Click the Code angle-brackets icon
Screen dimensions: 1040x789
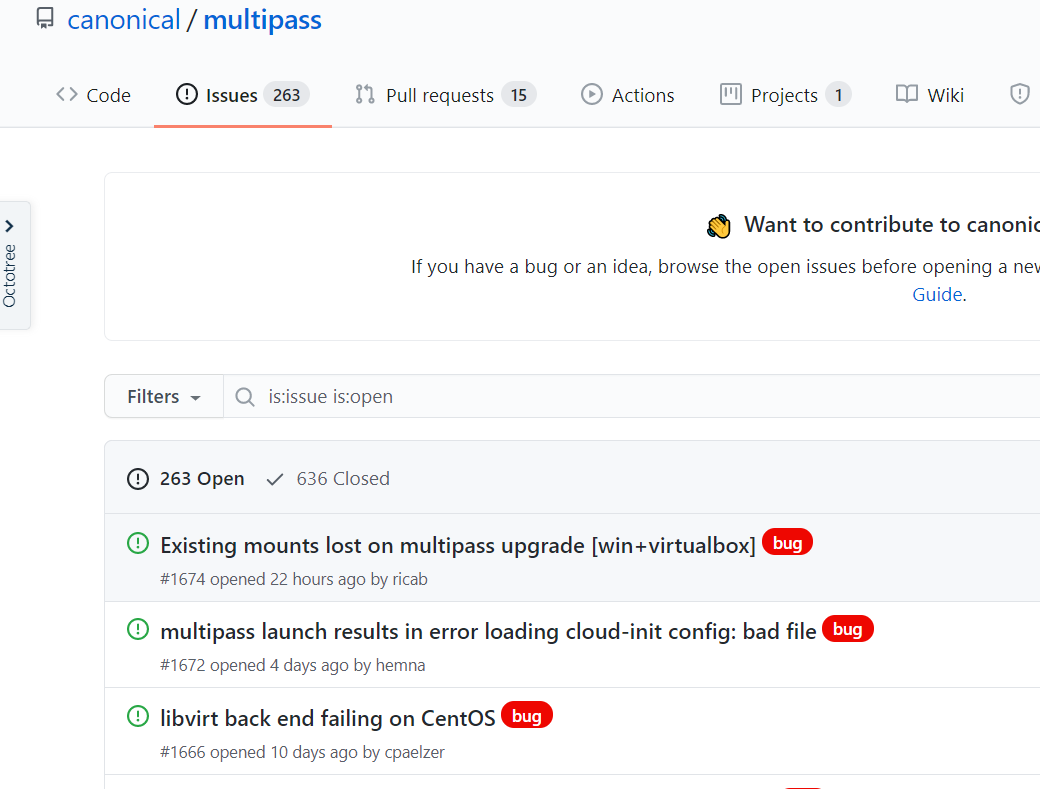coord(67,95)
